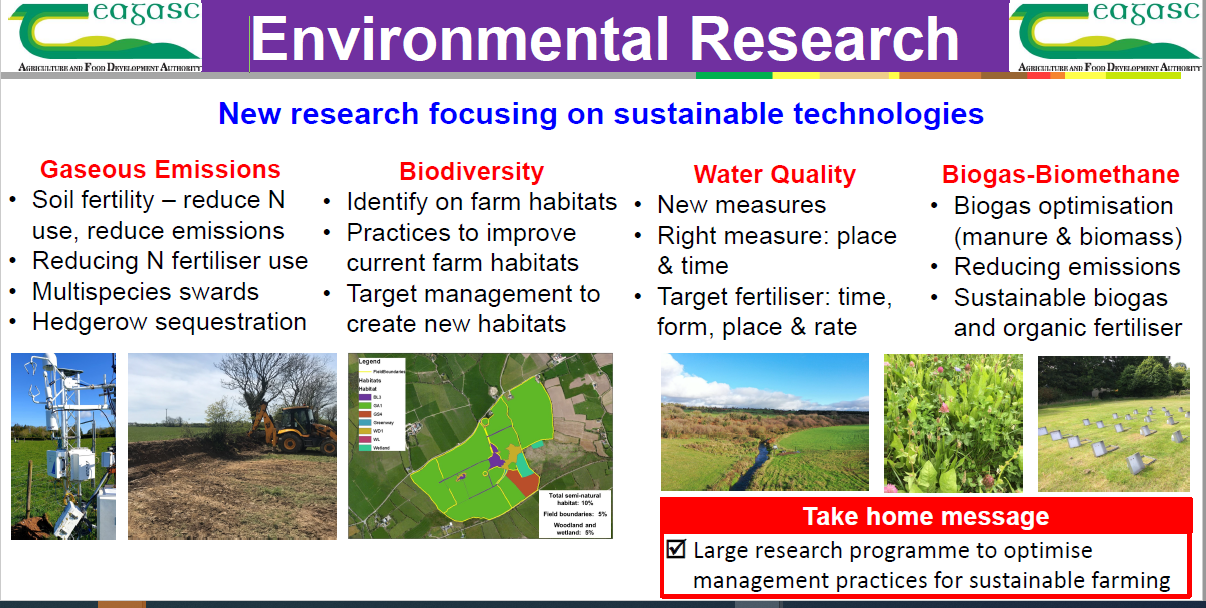The width and height of the screenshot is (1206, 608).
Task: Click the 'Woodland and wetland: 5%' map label
Action: coord(575,530)
